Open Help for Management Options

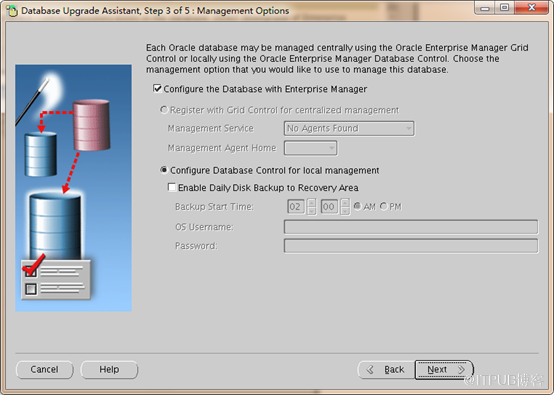pyautogui.click(x=109, y=370)
